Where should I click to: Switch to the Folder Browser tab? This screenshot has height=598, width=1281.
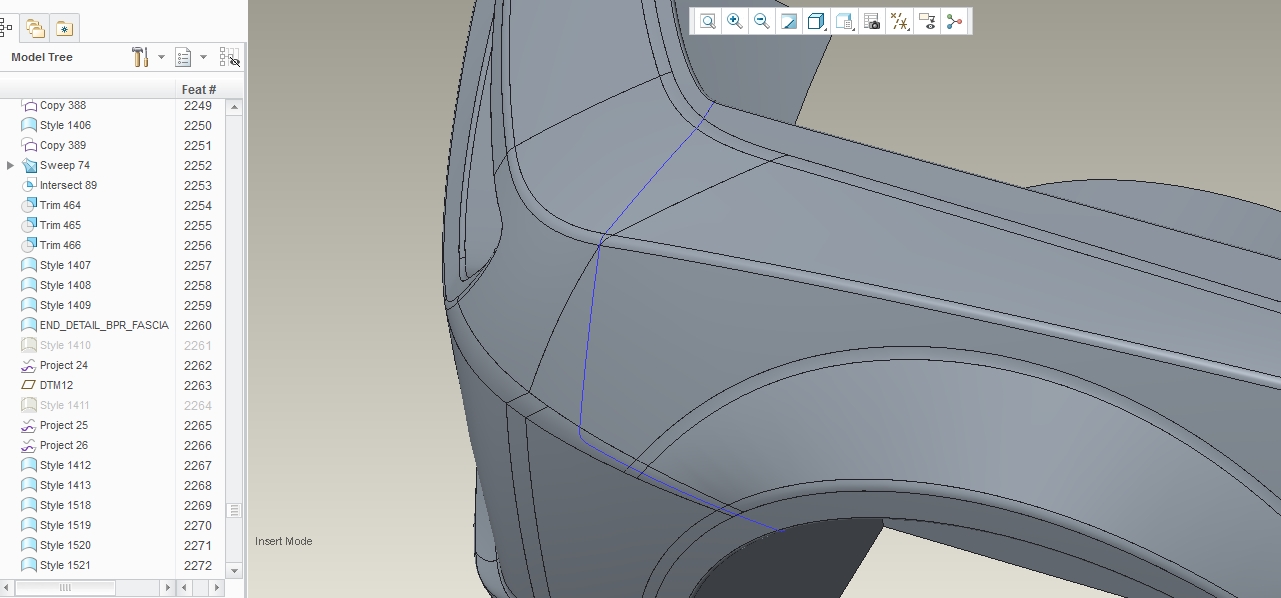coord(35,29)
